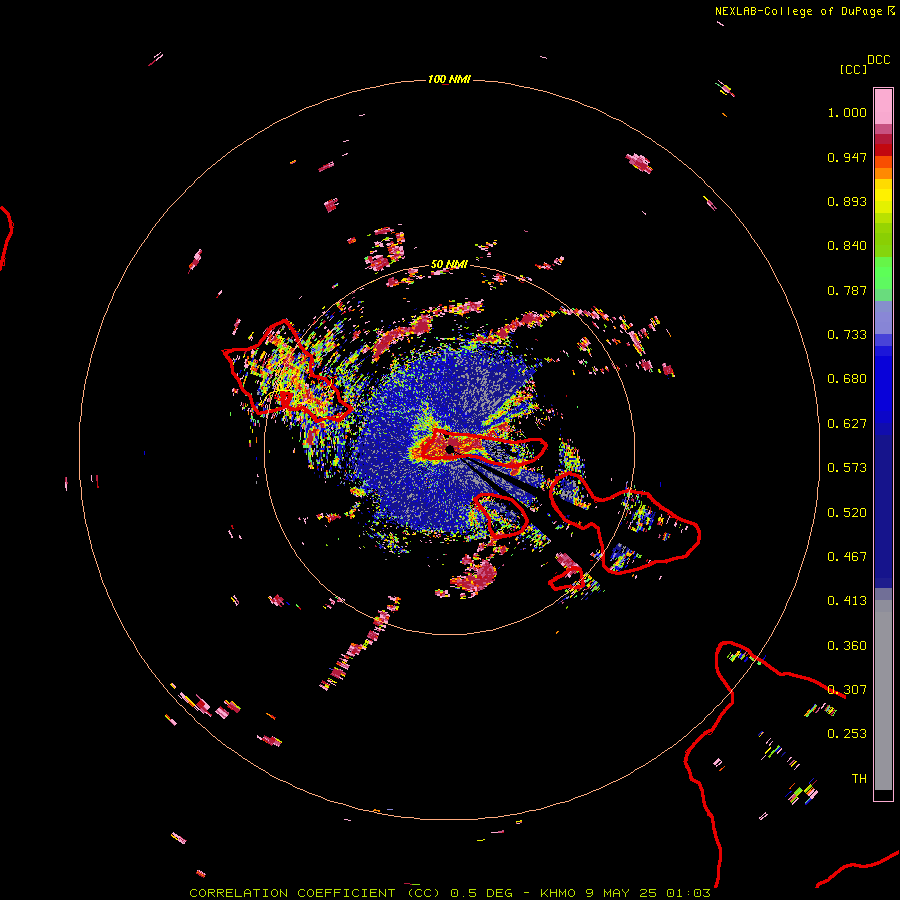Click the 0.520 value on the CC scale
900x900 pixels.
[x=847, y=513]
